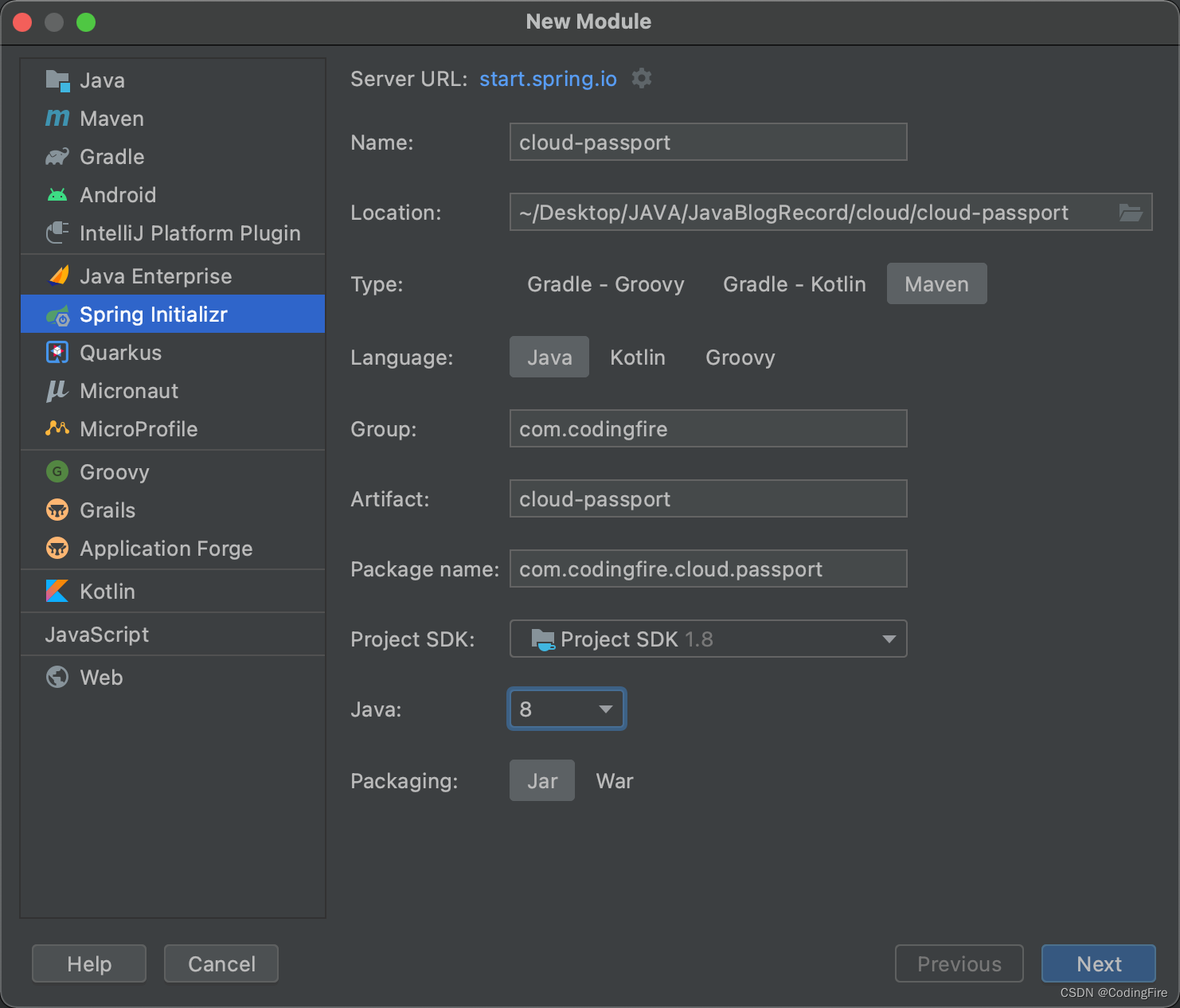
Task: Click the Maven icon in the sidebar
Action: tap(57, 119)
